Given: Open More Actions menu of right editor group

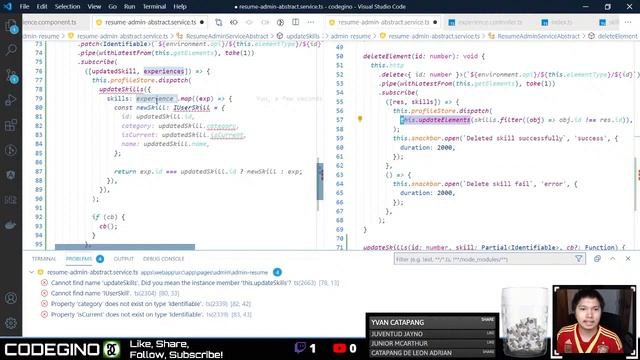Looking at the screenshot, I should pos(628,22).
